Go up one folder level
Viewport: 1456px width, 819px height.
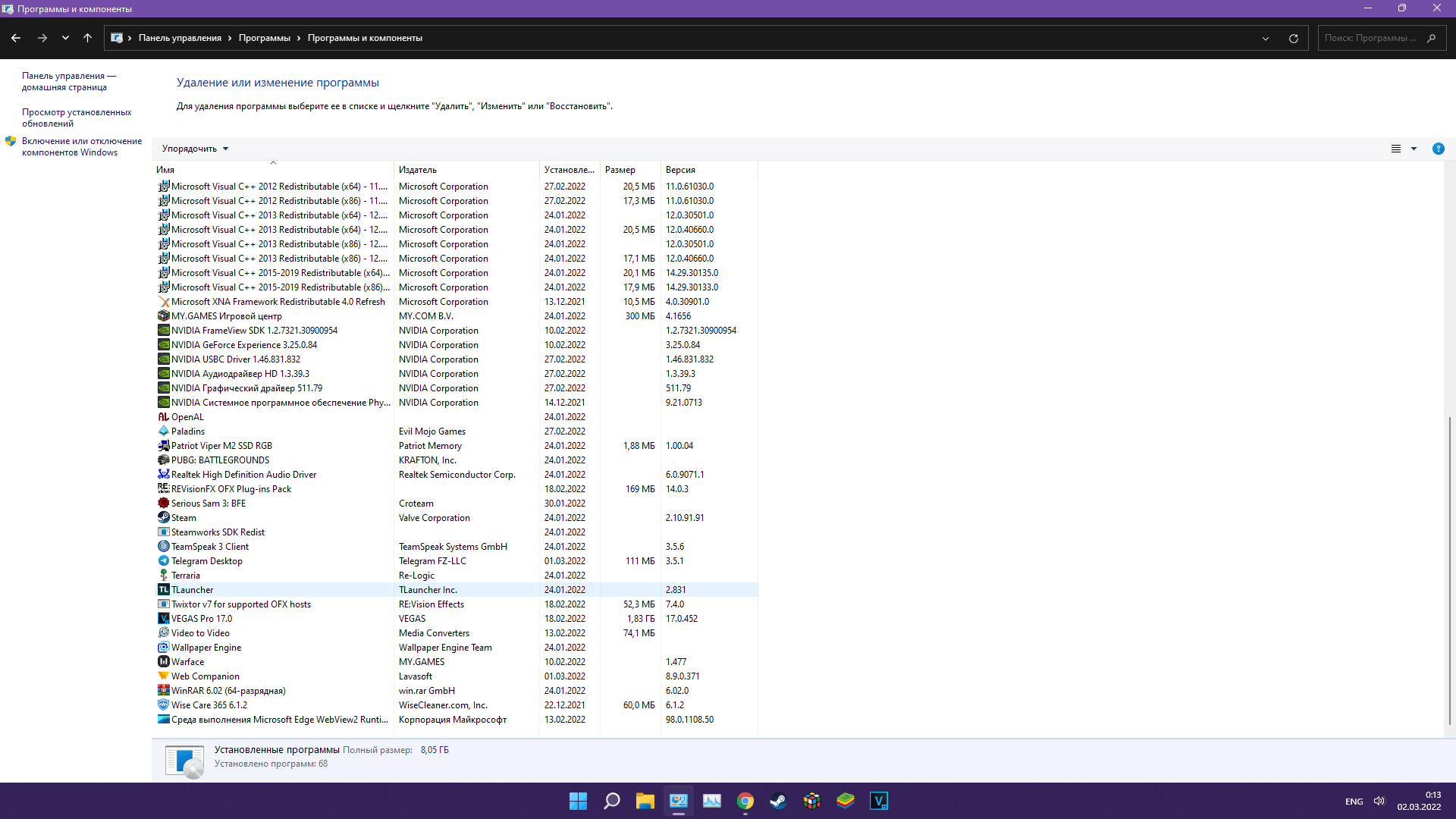(87, 38)
